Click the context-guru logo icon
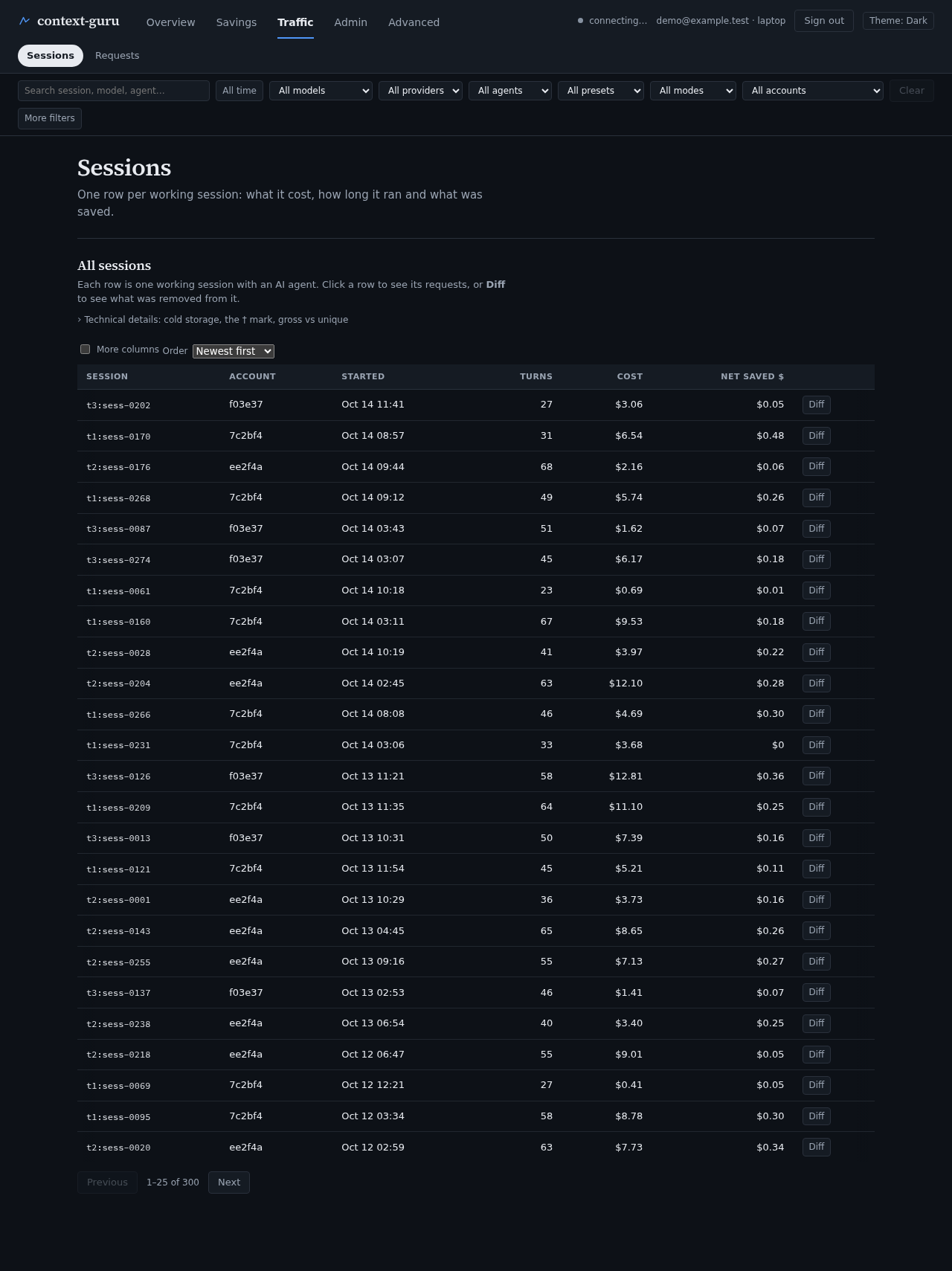The height and width of the screenshot is (1271, 952). [x=25, y=21]
